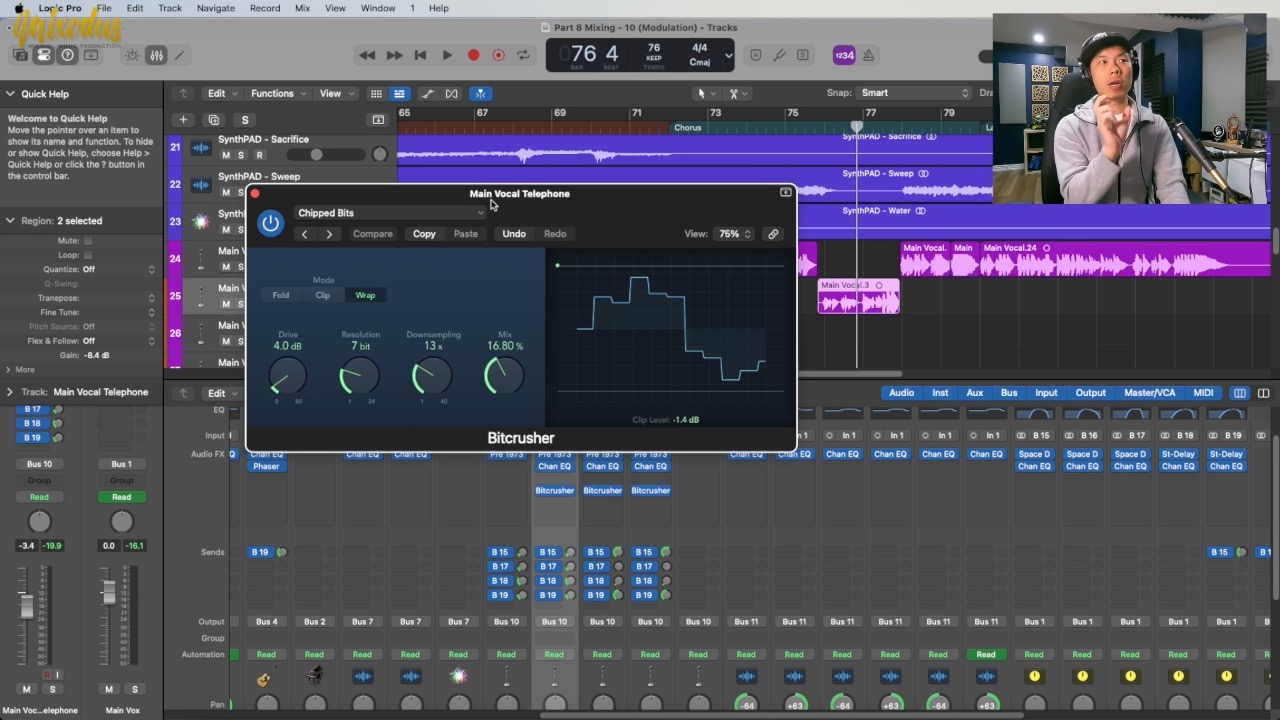The image size is (1280, 720).
Task: Open the Navigate menu
Action: pyautogui.click(x=216, y=8)
